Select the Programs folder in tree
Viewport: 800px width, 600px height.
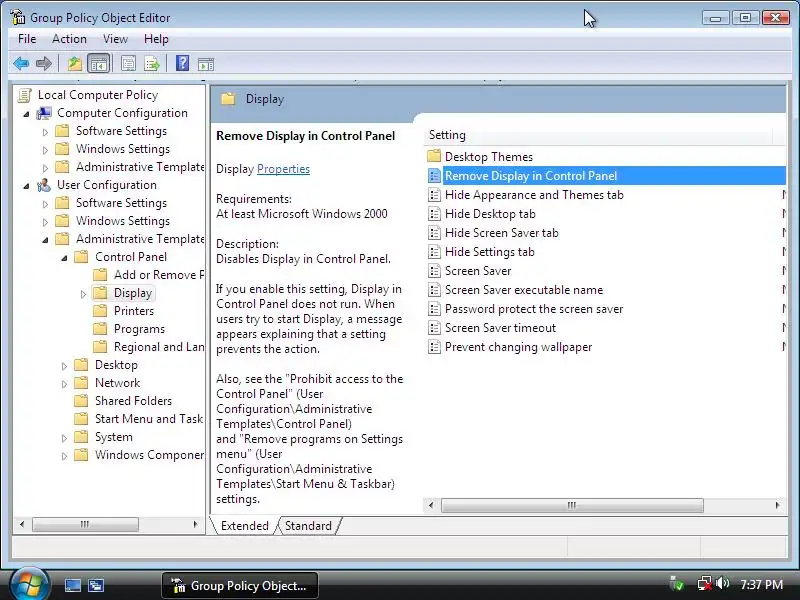point(139,329)
